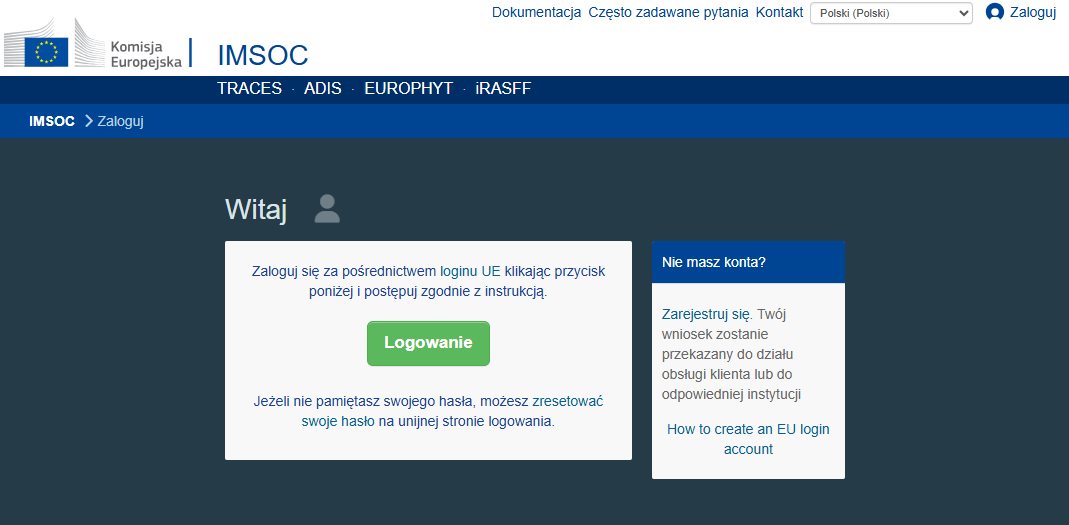Viewport: 1069px width, 525px height.
Task: Click the Komisja Europejska text
Action: tap(146, 54)
